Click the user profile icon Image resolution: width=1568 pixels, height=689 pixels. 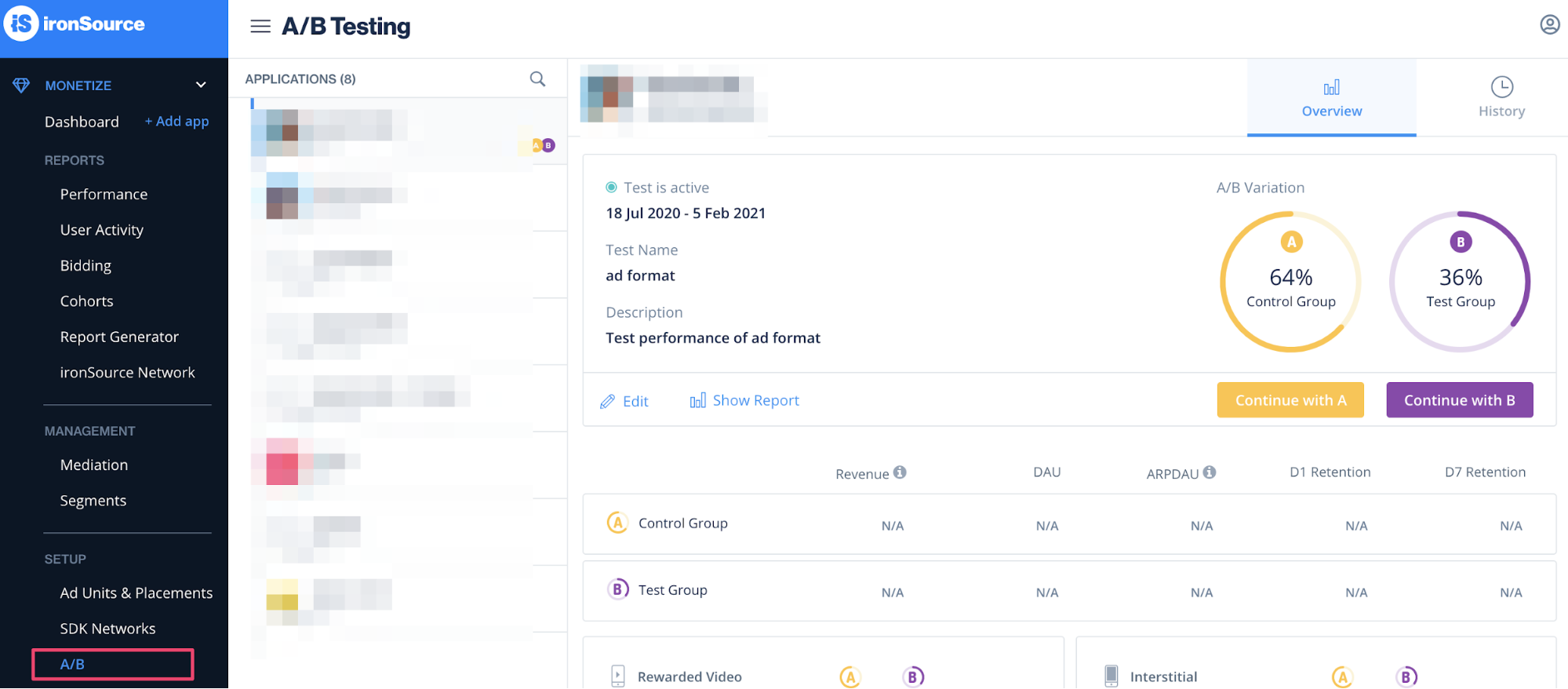pos(1549,25)
